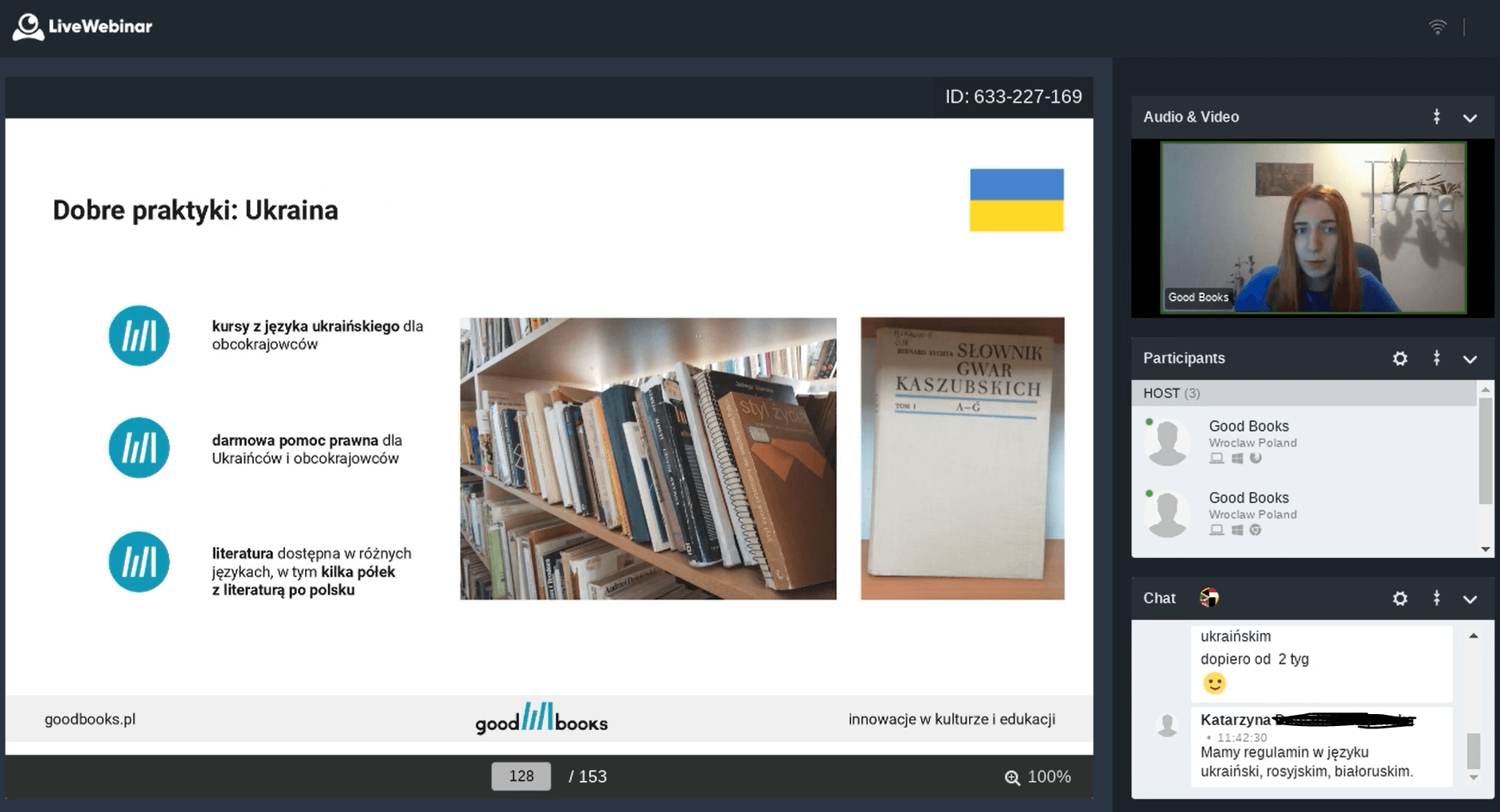Viewport: 1500px width, 812px height.
Task: Click the bullet icon beside kursy z języka
Action: tap(139, 336)
